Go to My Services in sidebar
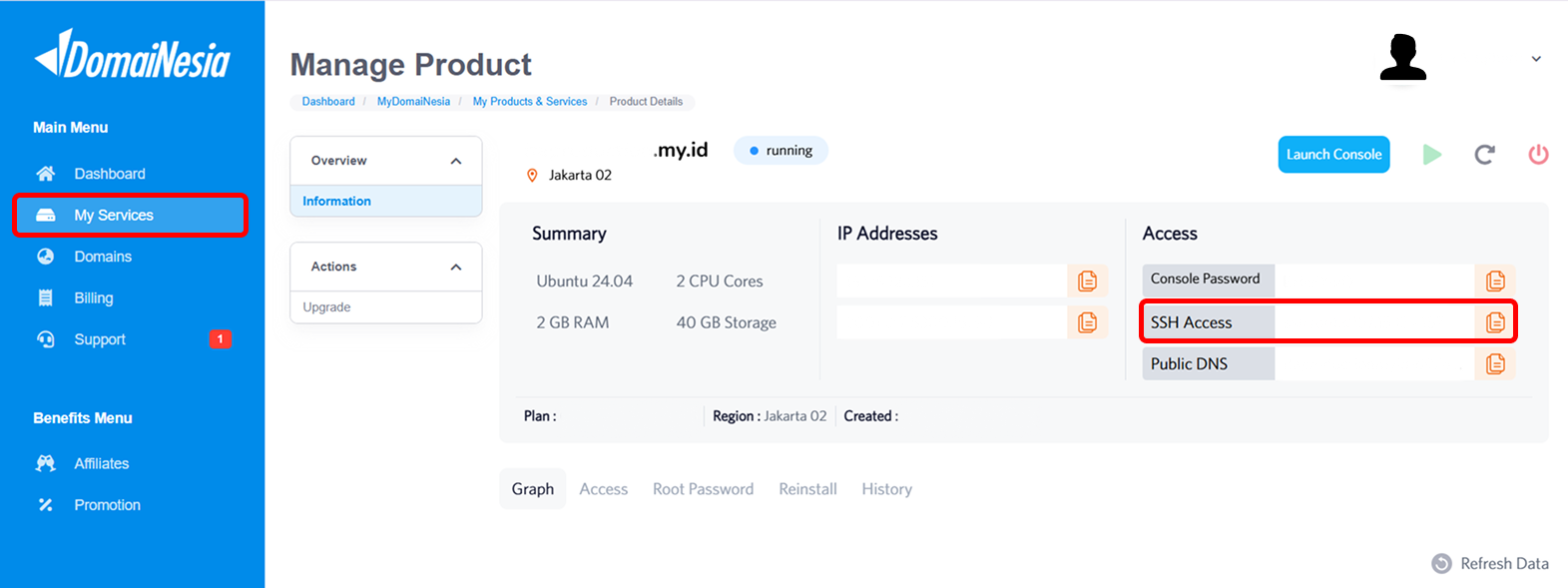1568x588 pixels. tap(114, 216)
